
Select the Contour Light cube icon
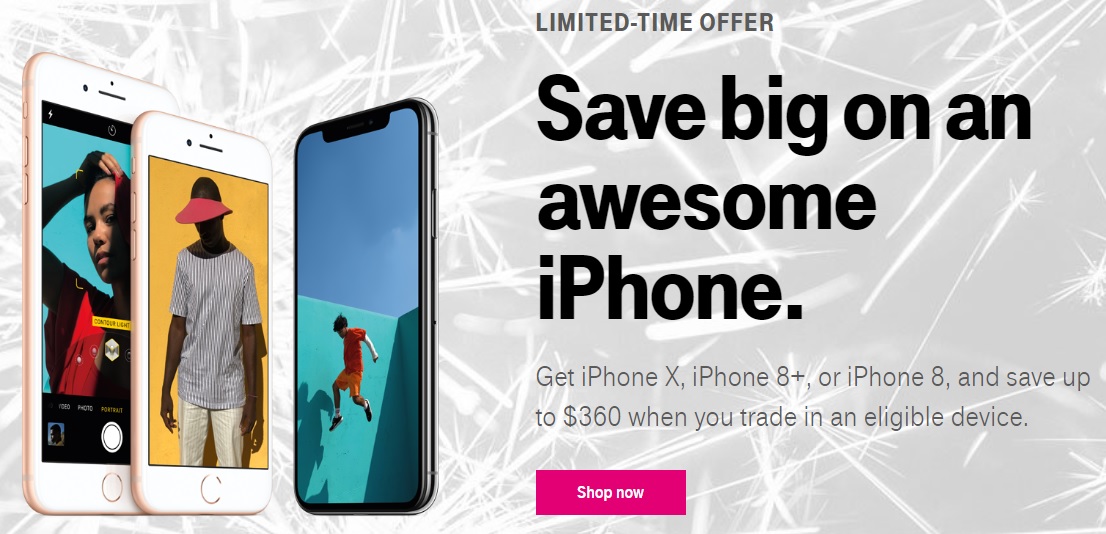click(x=111, y=349)
